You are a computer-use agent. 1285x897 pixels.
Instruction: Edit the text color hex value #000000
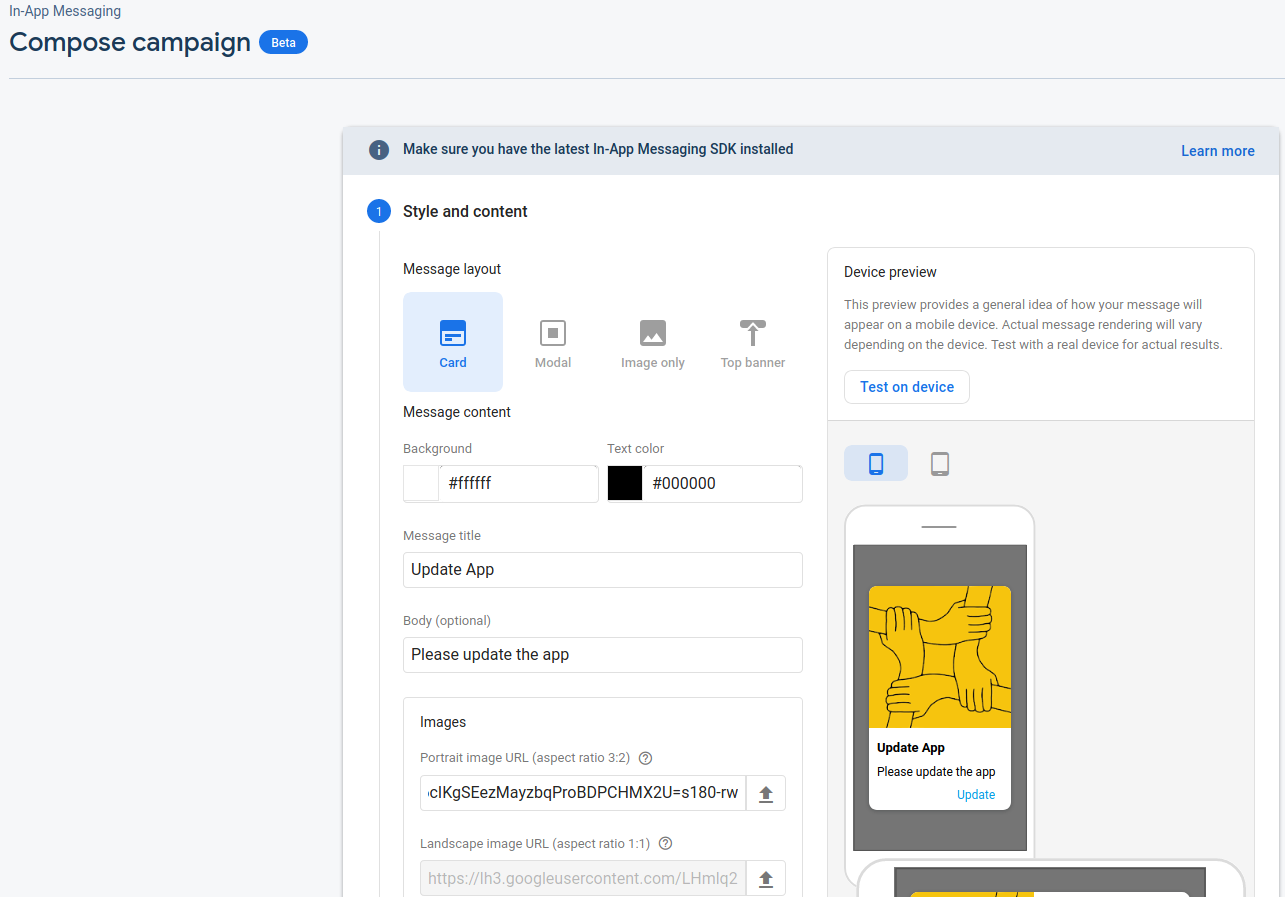coord(723,484)
